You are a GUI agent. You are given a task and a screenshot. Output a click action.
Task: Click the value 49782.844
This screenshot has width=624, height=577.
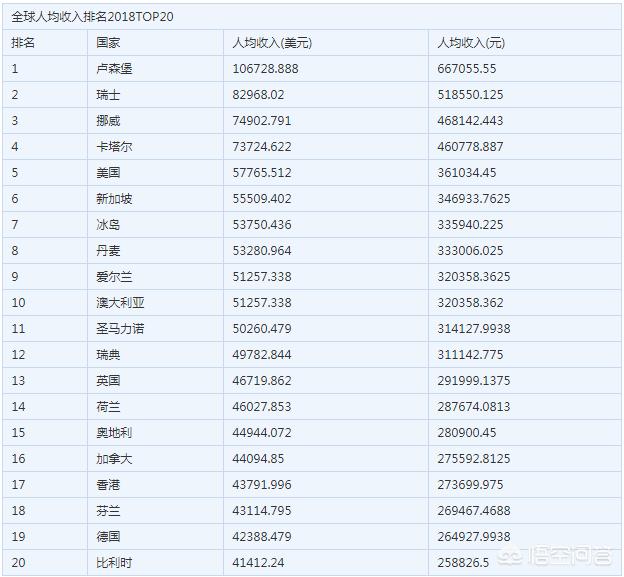pos(262,355)
